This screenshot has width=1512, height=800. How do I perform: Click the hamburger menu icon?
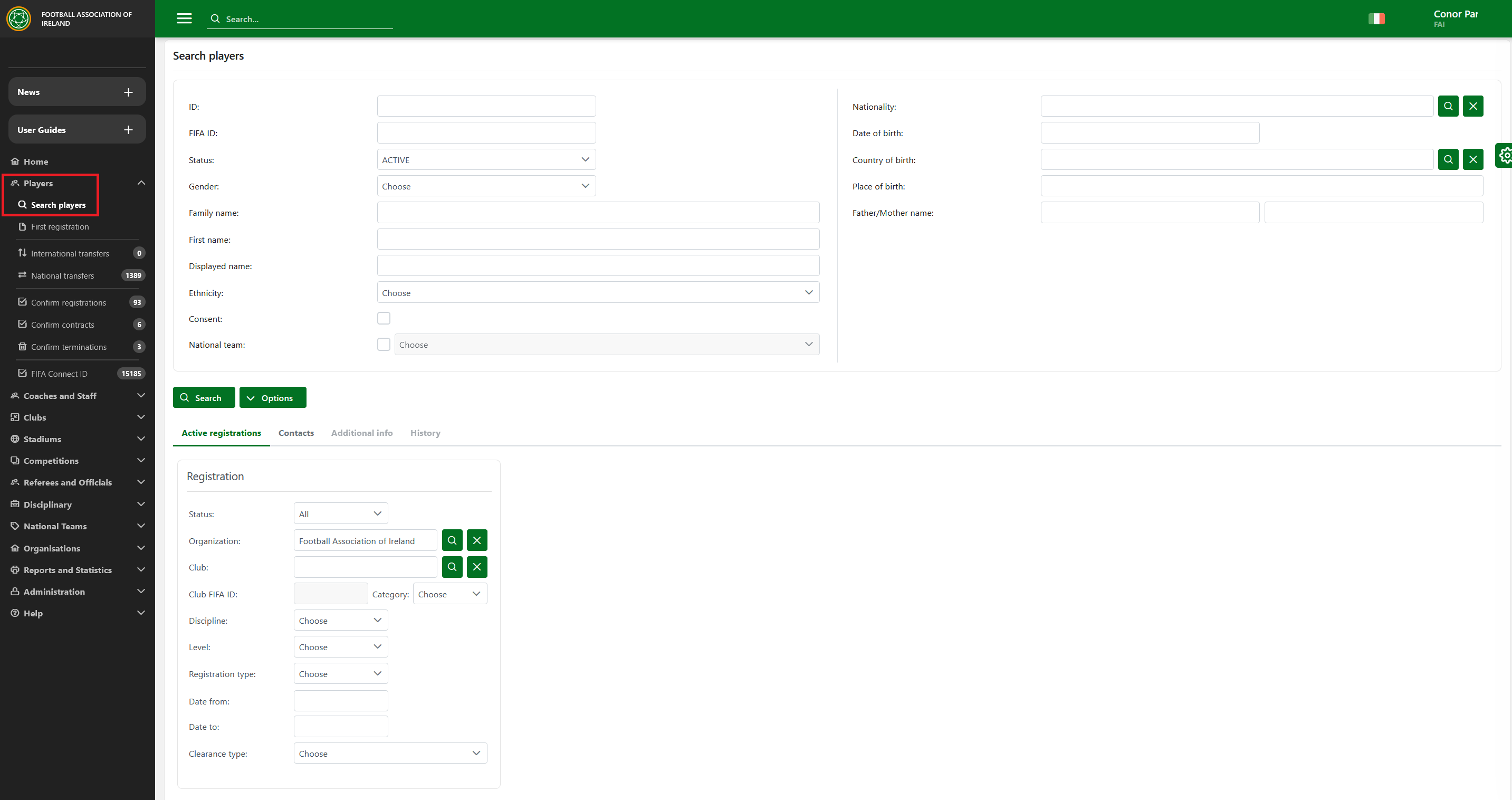184,18
